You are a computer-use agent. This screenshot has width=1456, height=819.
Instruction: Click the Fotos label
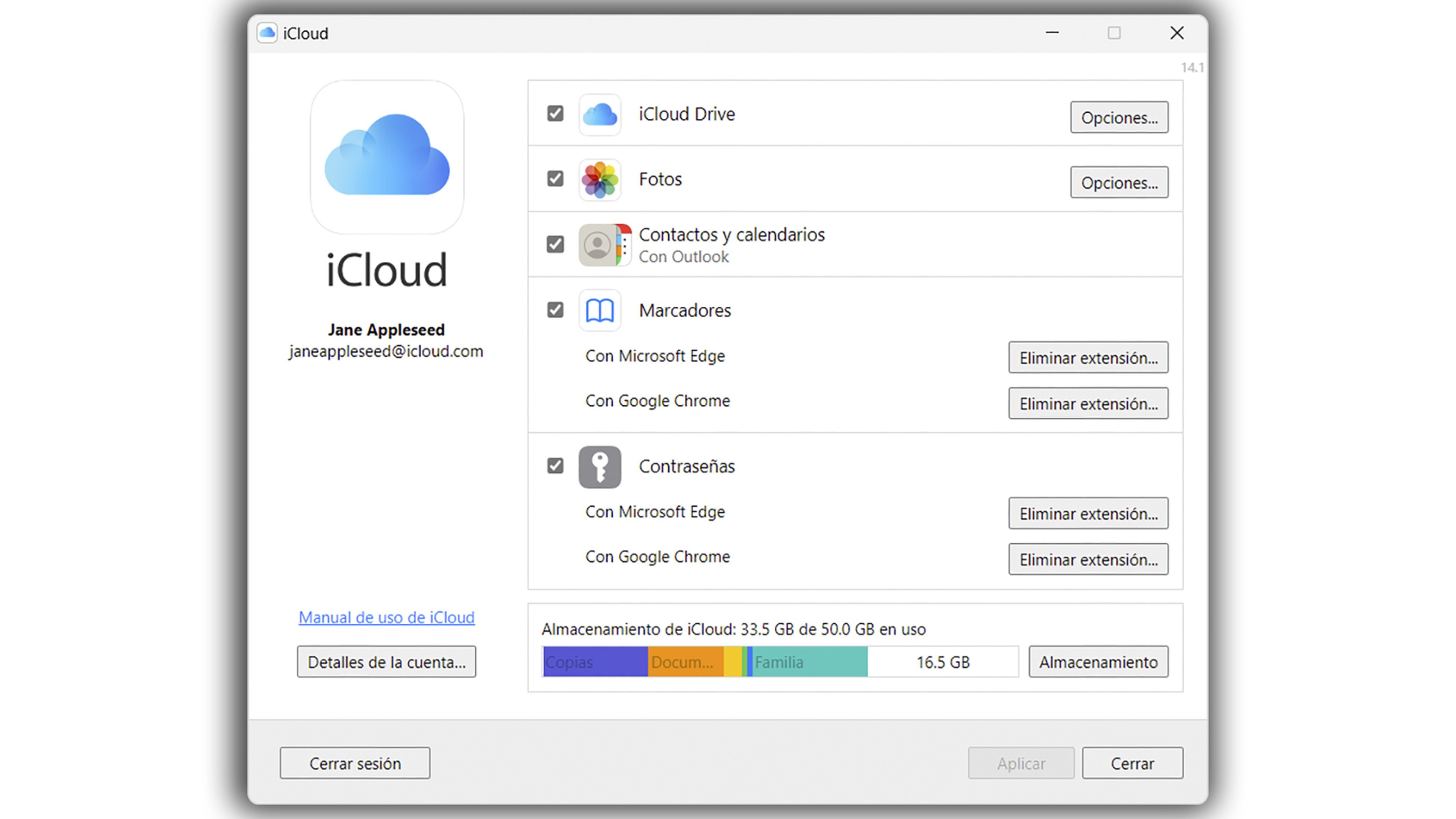pyautogui.click(x=660, y=179)
